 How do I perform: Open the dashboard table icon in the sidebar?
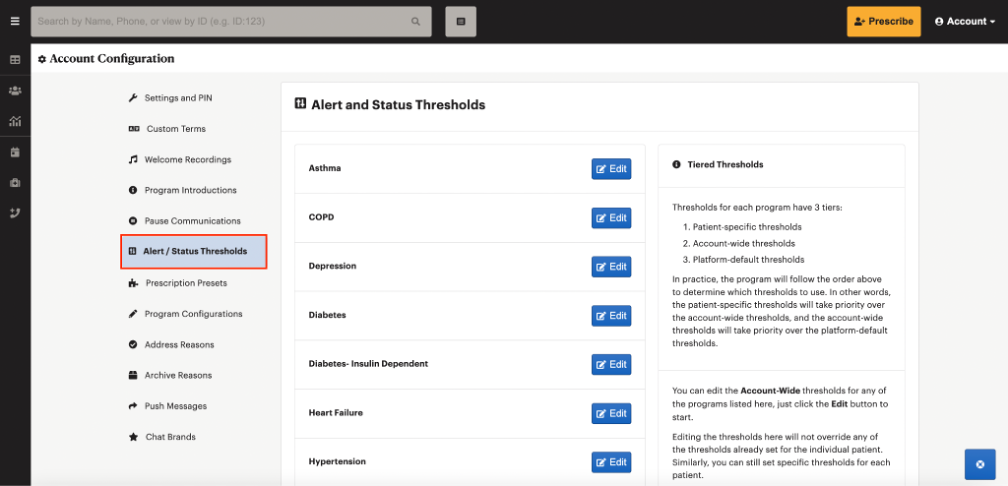click(15, 60)
